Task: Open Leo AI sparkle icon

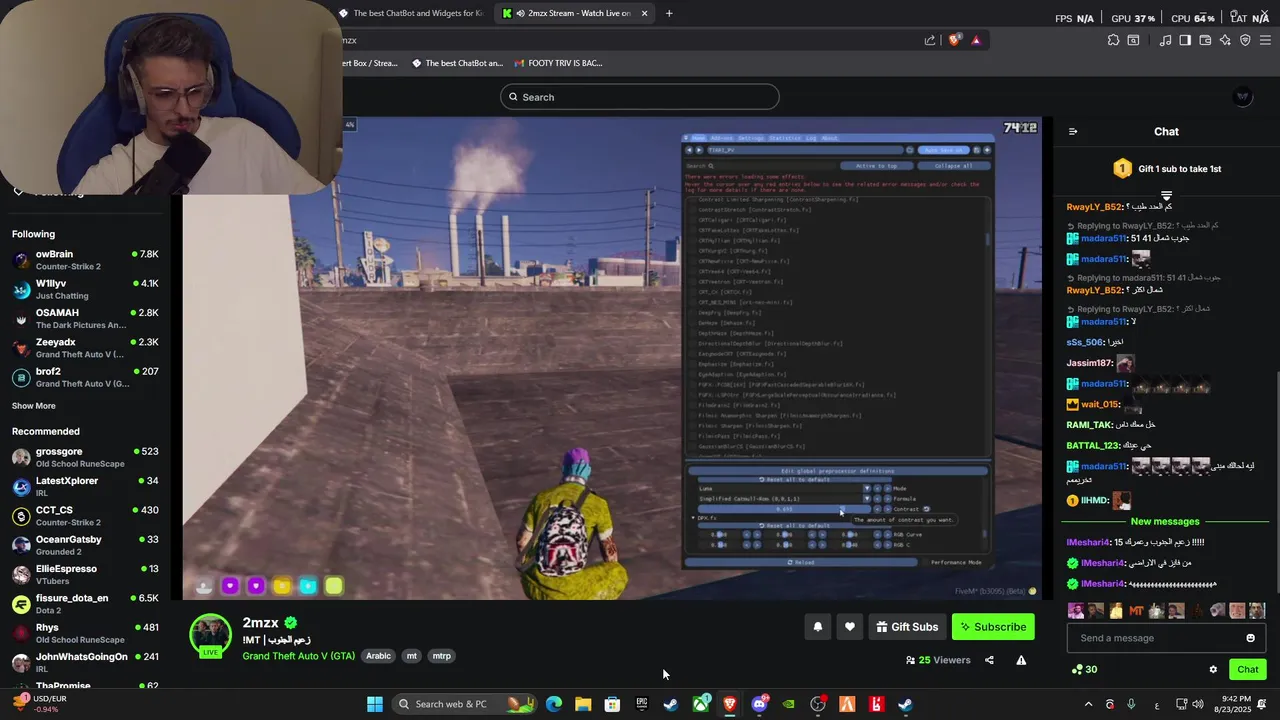Action: click(1225, 40)
